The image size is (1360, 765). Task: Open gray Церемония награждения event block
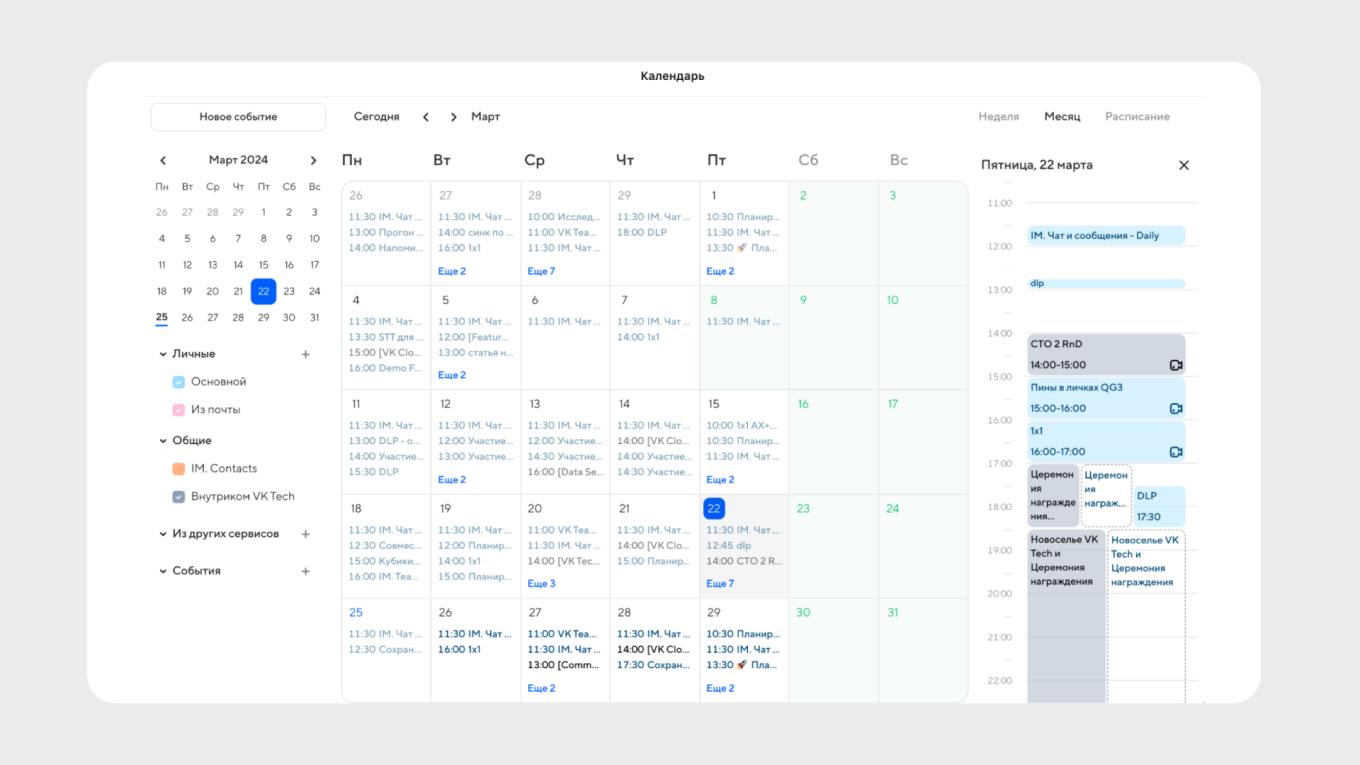[1053, 496]
